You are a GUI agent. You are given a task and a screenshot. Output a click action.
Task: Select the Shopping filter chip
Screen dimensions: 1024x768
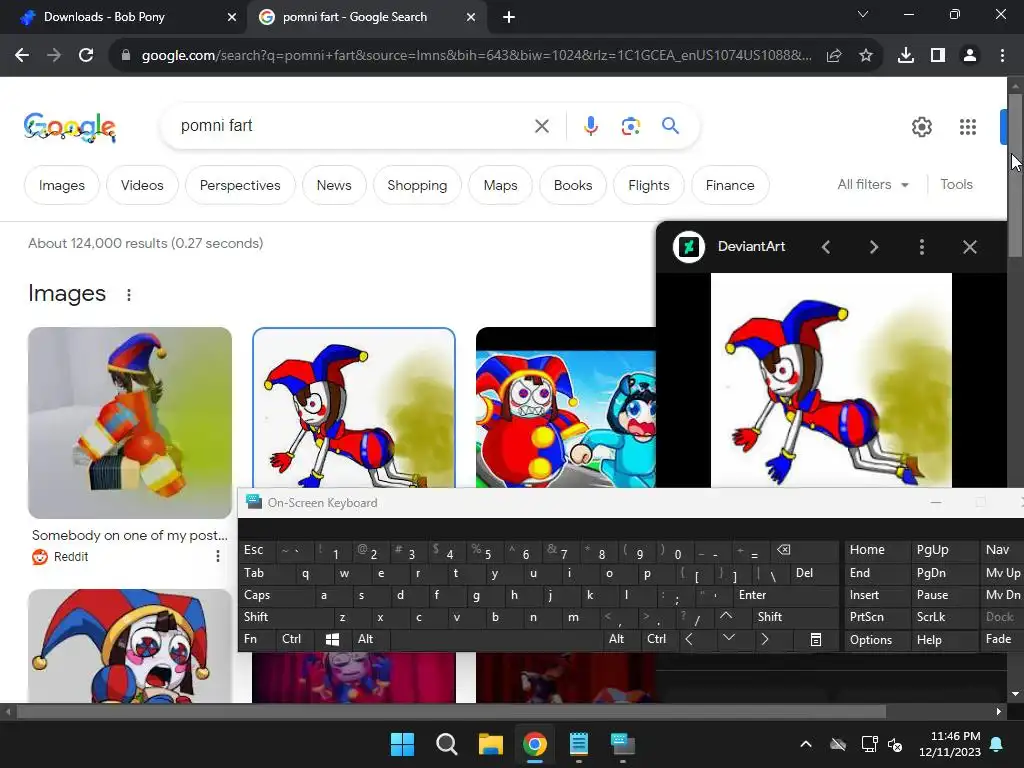click(x=417, y=185)
